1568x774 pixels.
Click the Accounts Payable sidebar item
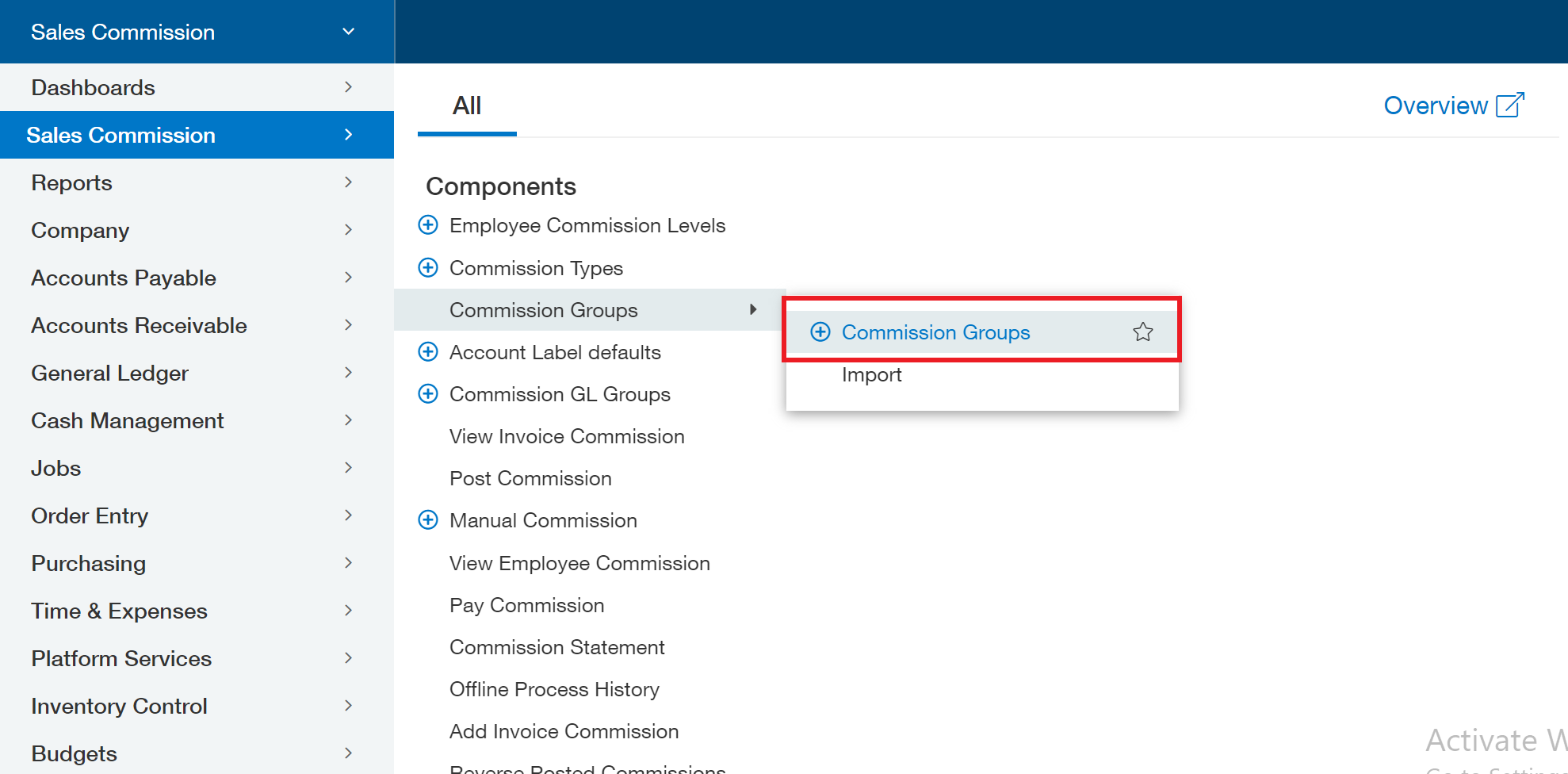click(197, 278)
